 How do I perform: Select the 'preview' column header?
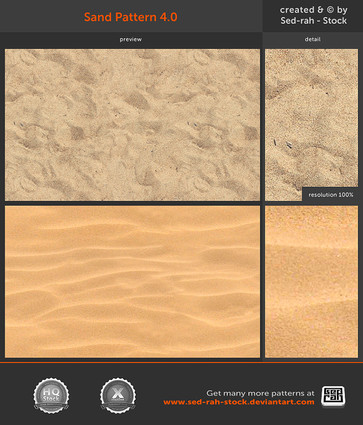coord(131,39)
